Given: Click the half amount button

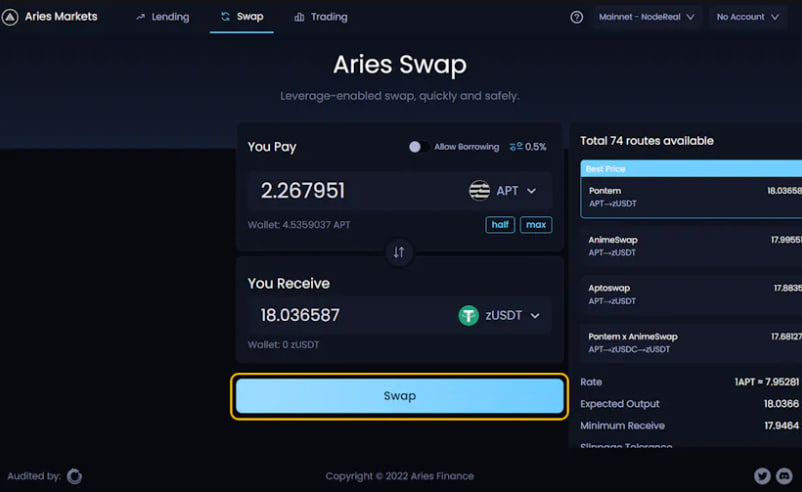Looking at the screenshot, I should pos(500,225).
